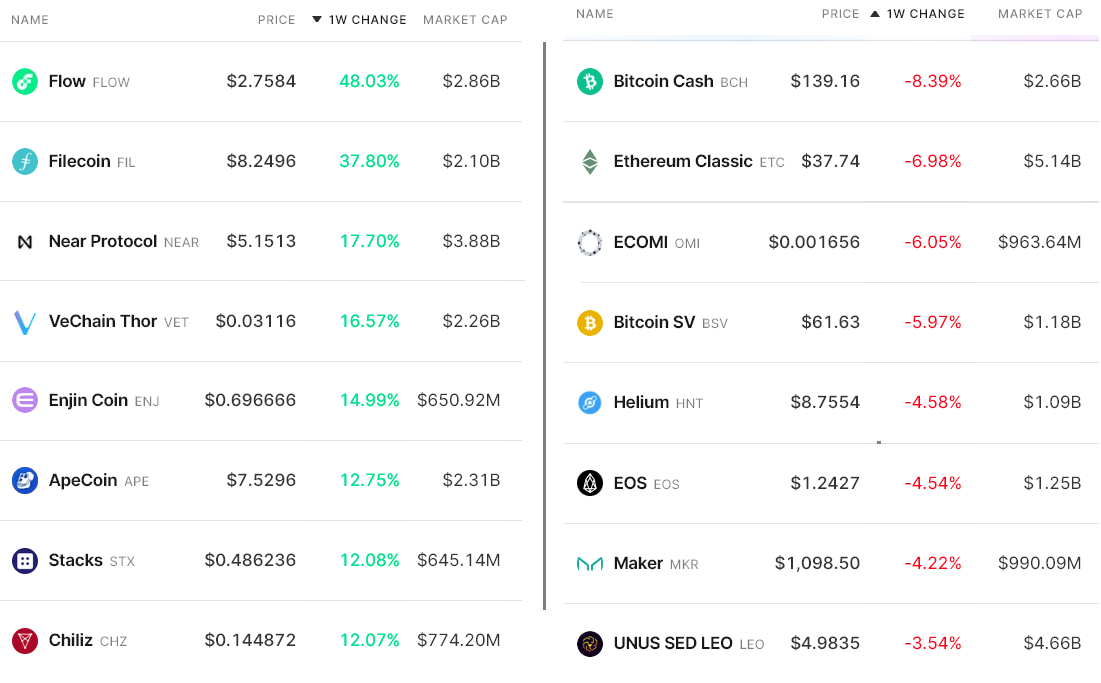Select the Chiliz 12.07% change value
Viewport: 1101px width, 683px height.
point(369,640)
